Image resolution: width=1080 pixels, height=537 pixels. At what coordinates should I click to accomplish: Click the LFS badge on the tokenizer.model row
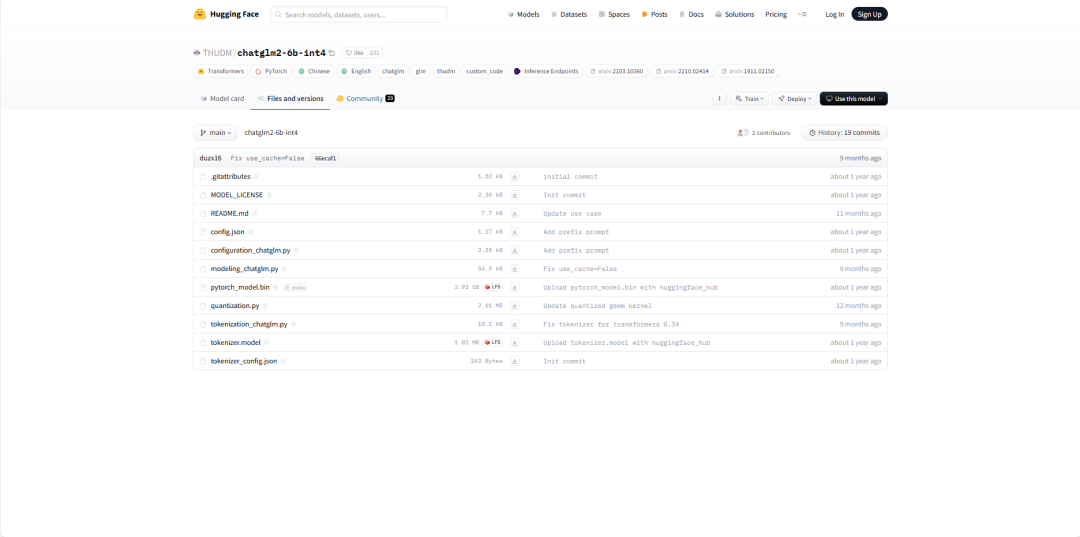click(x=492, y=342)
